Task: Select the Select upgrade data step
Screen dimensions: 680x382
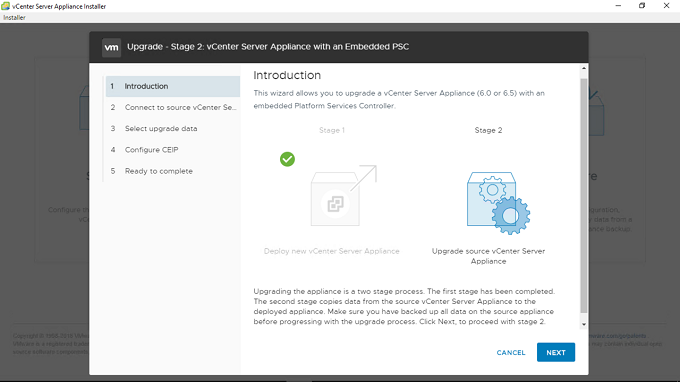Action: coord(173,128)
